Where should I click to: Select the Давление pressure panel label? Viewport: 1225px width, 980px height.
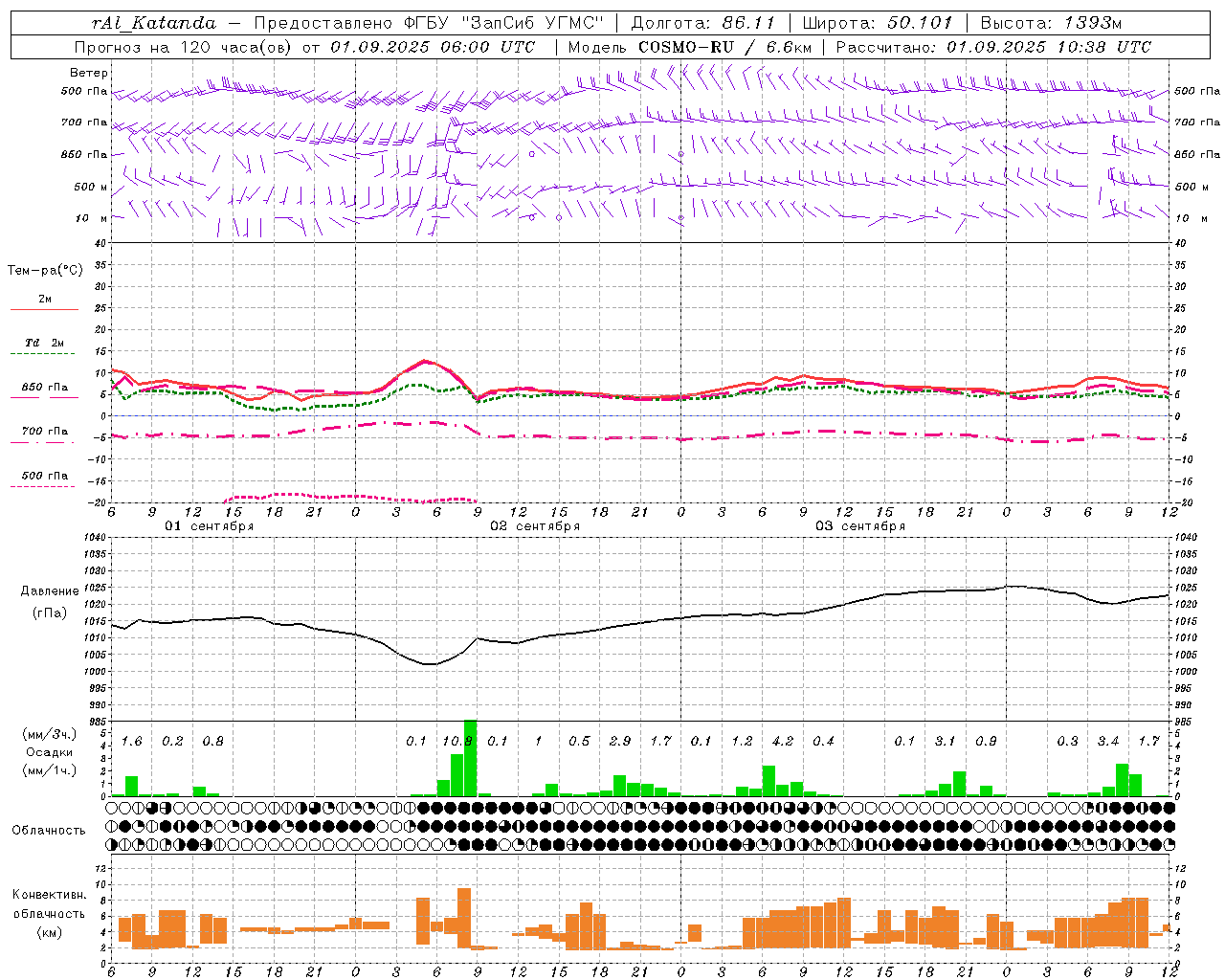click(x=48, y=591)
